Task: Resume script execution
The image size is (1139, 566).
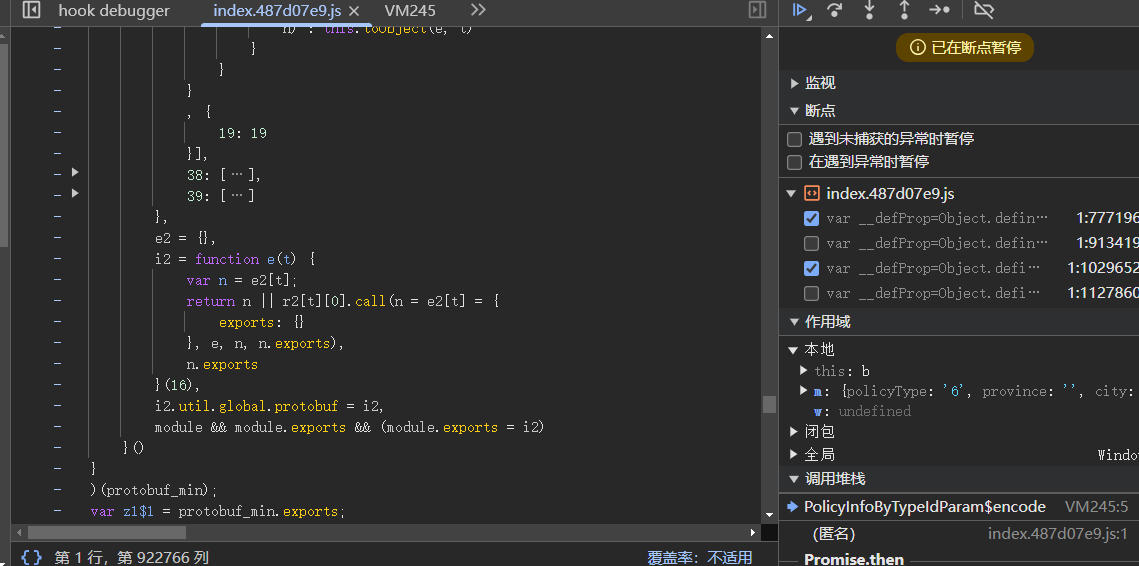Action: [x=800, y=10]
